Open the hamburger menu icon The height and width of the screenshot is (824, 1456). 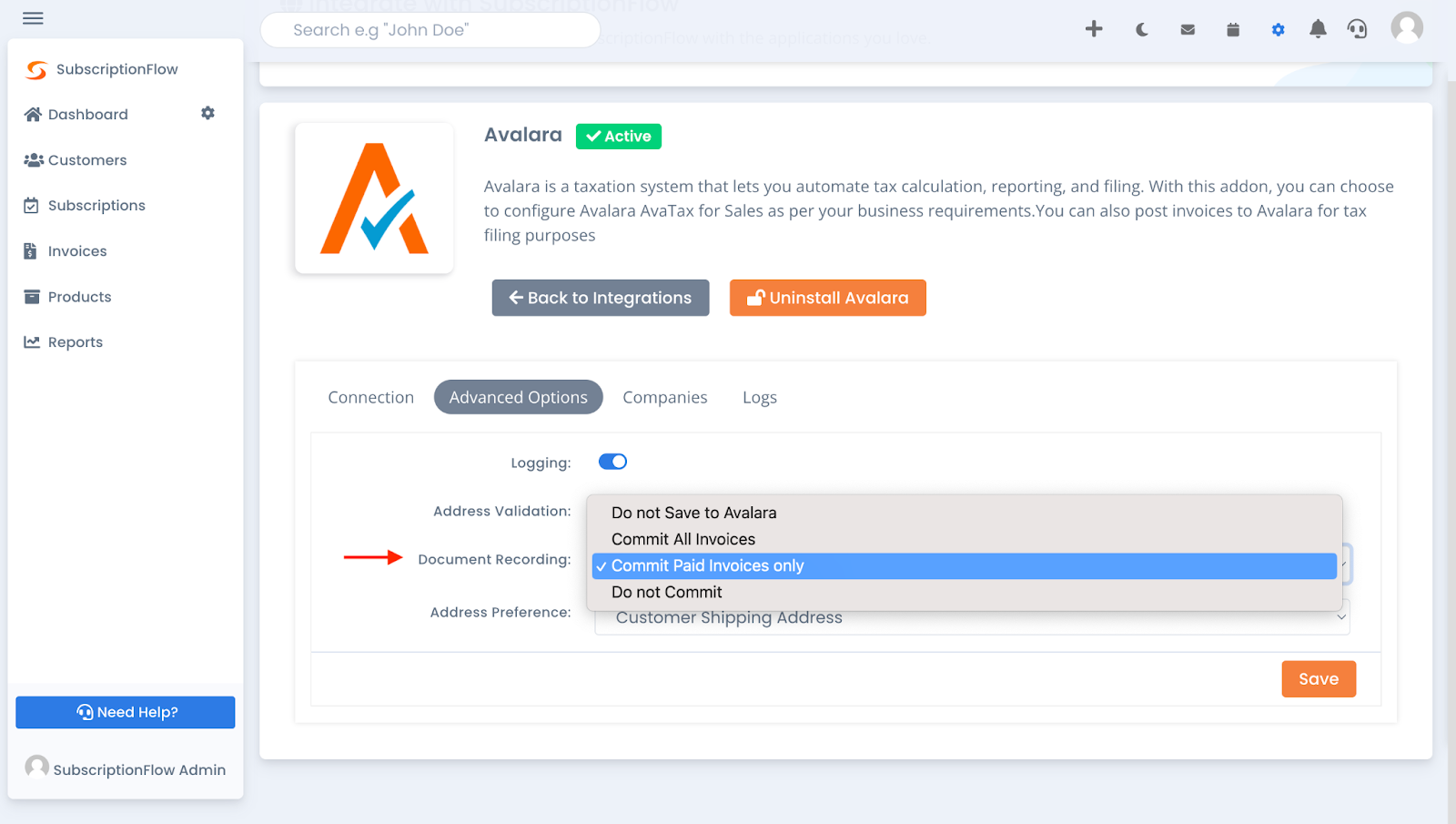click(x=33, y=18)
